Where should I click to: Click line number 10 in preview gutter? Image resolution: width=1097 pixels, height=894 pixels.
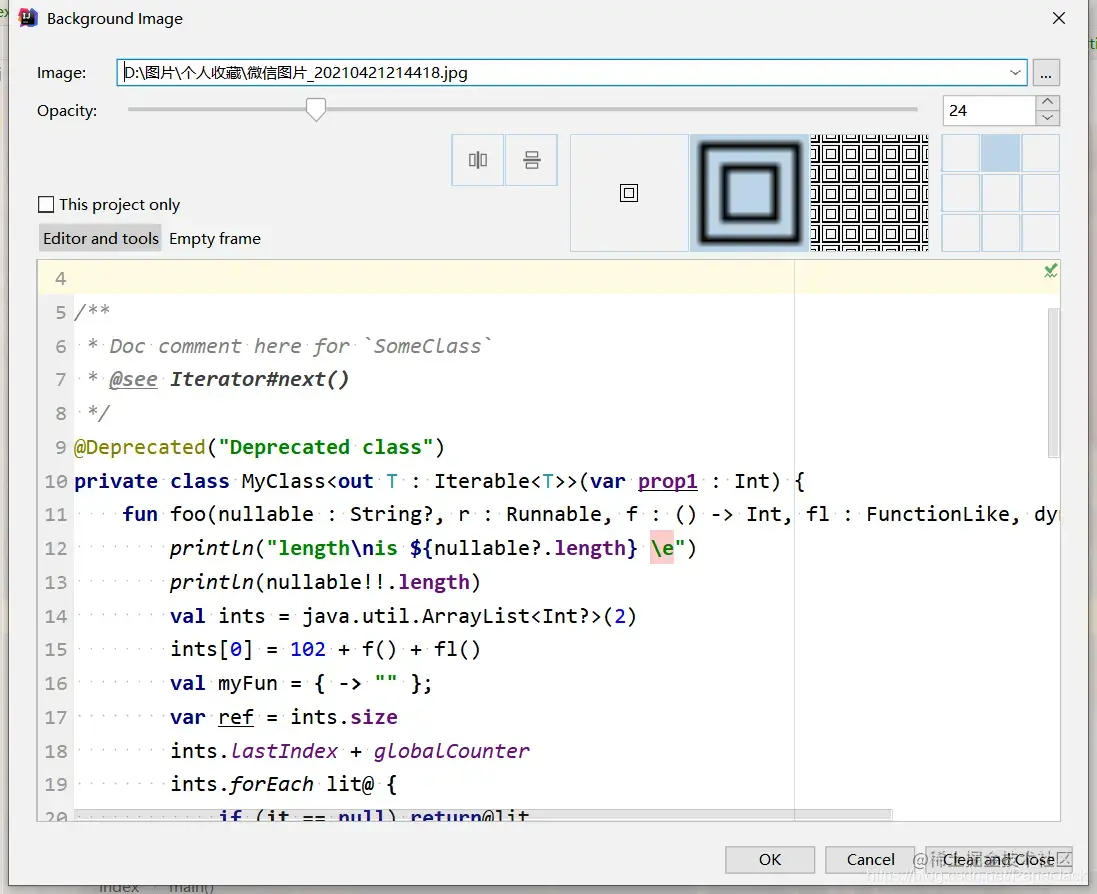[x=56, y=481]
